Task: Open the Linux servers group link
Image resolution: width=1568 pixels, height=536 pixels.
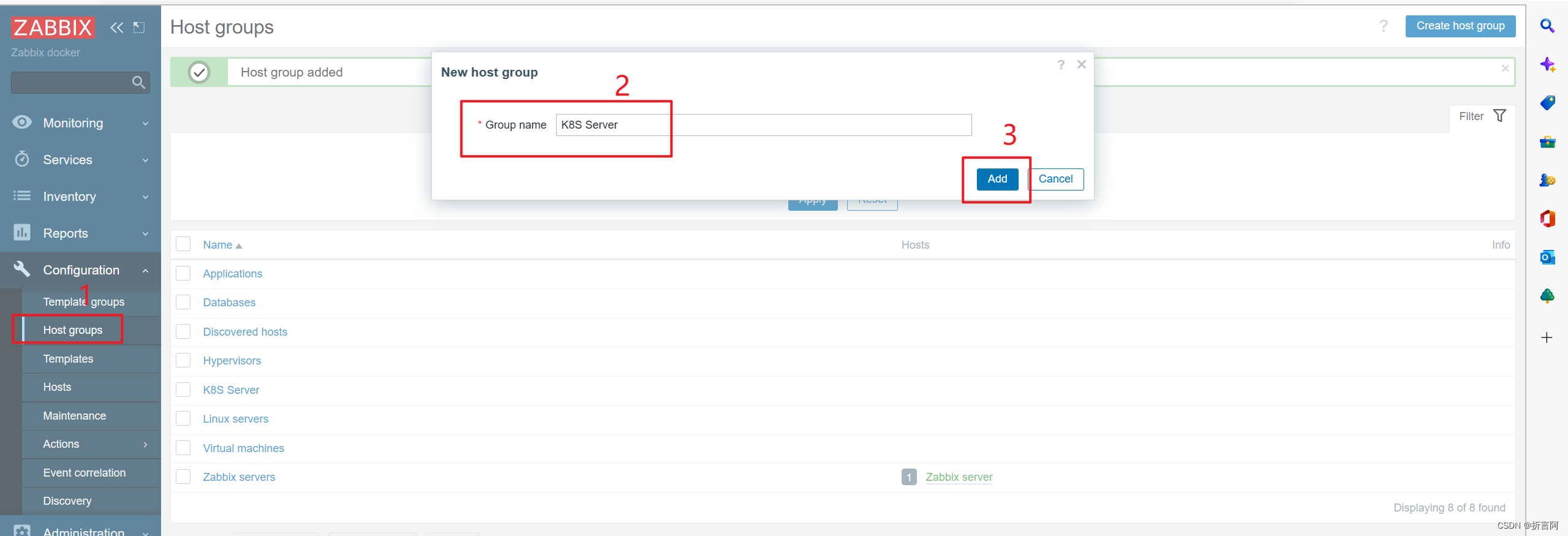Action: tap(236, 418)
